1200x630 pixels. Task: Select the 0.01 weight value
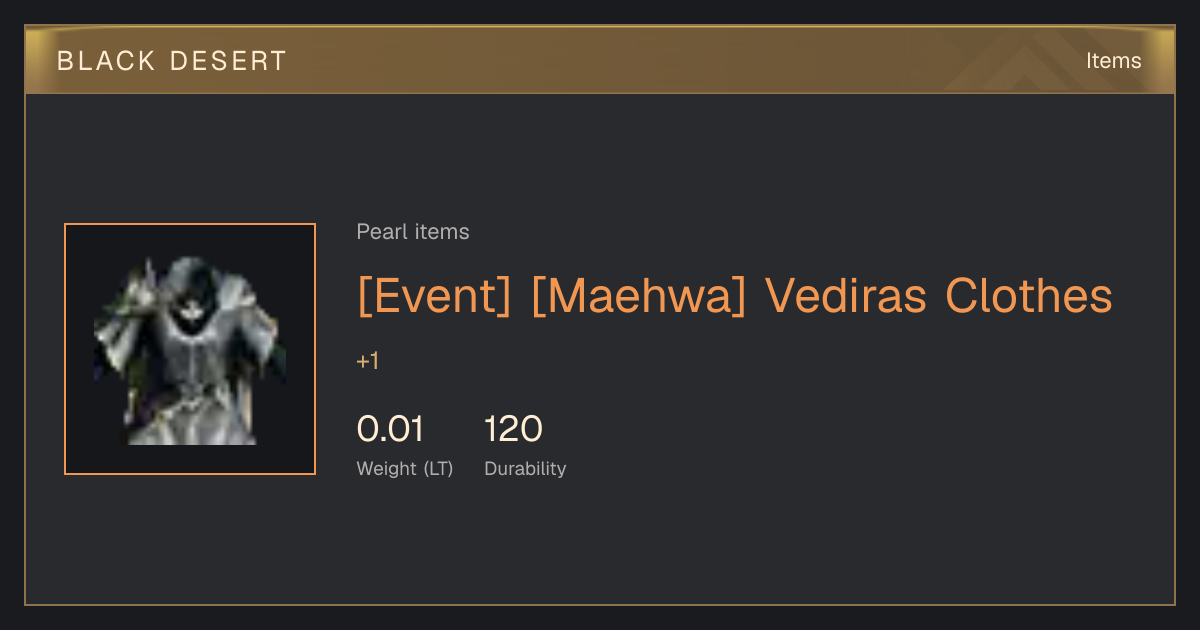390,429
